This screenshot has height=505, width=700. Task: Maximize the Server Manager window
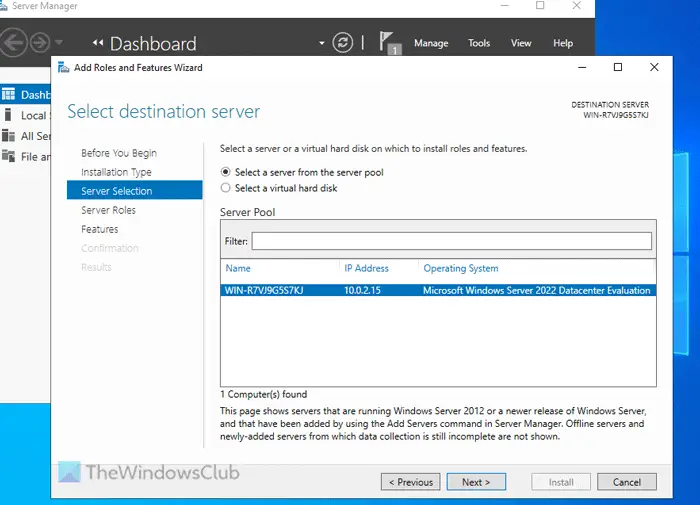540,5
